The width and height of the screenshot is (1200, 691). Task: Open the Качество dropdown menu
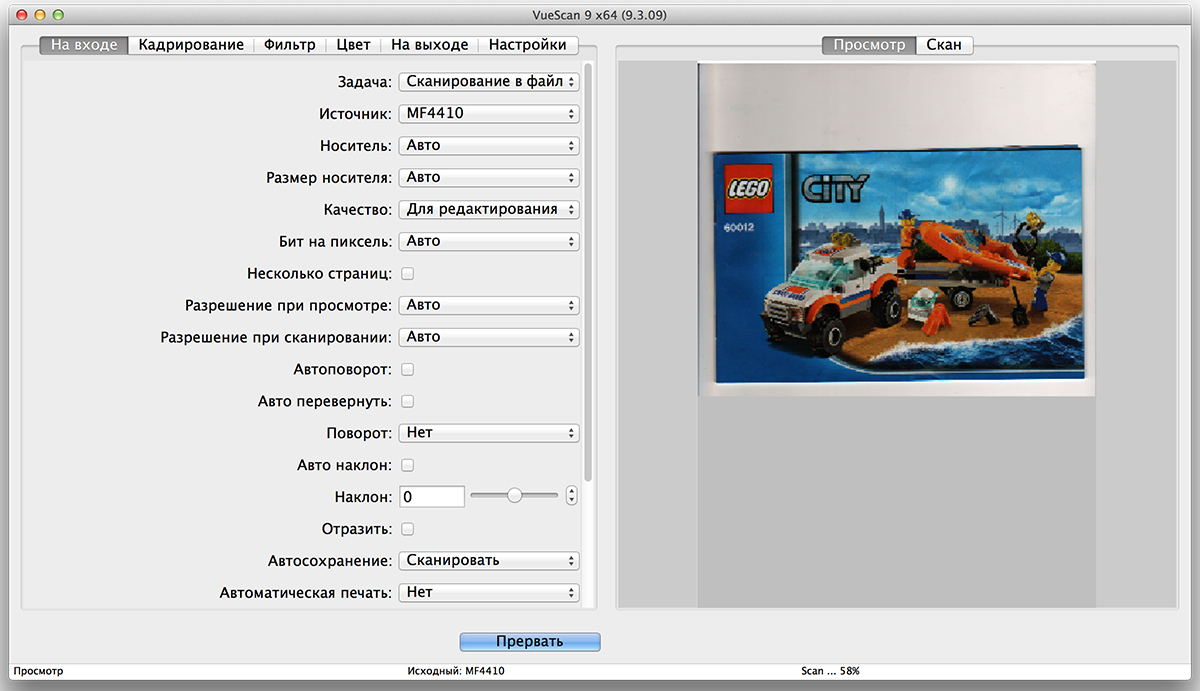tap(489, 209)
